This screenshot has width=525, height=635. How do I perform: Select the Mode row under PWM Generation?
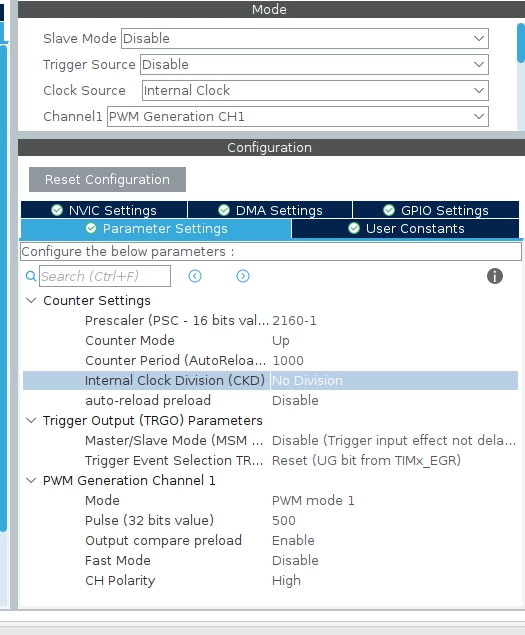coord(102,501)
